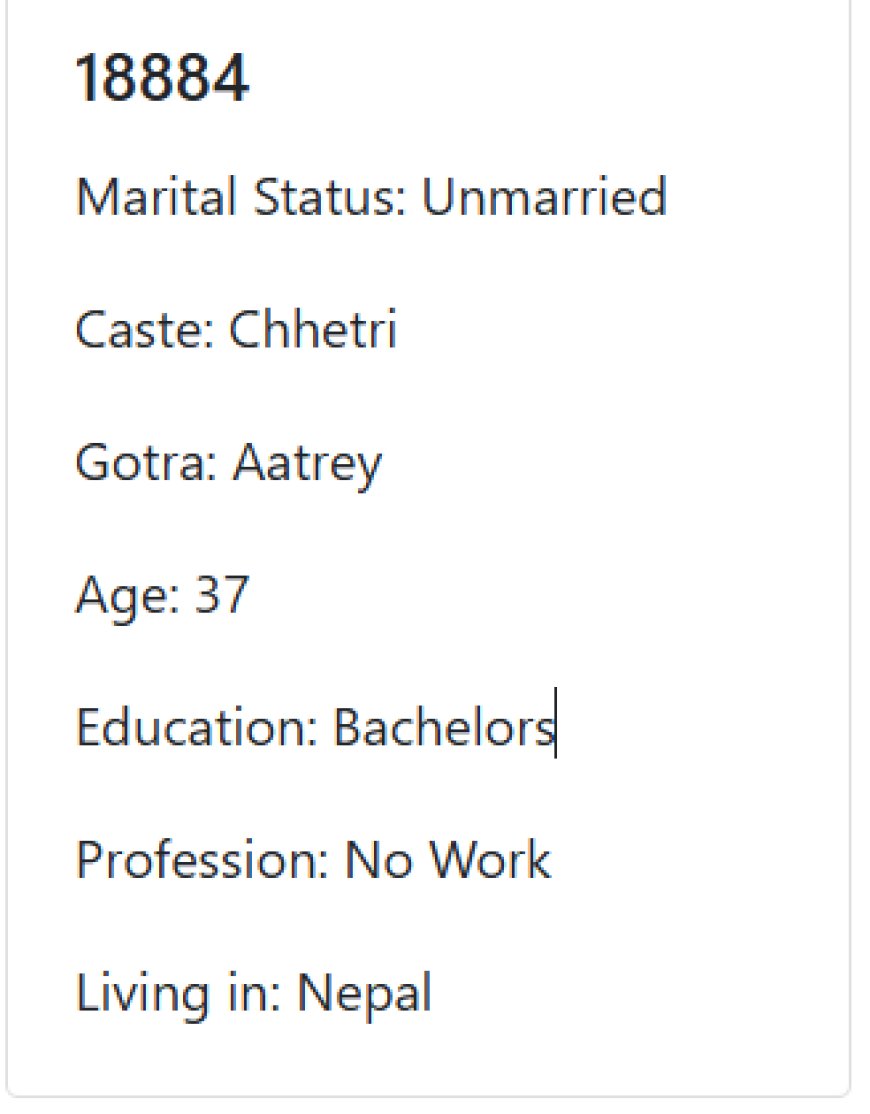This screenshot has height=1114, width=870.
Task: Select the "Unmarried" marital status value
Action: pyautogui.click(x=544, y=196)
